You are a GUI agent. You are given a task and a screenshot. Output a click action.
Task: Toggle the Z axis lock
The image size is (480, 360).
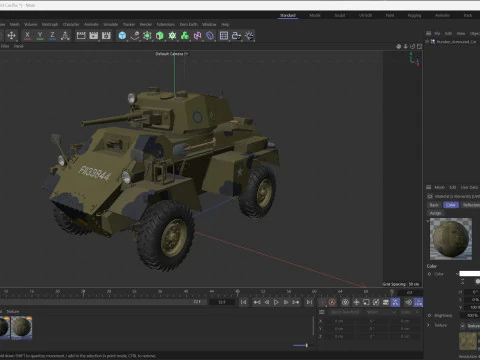pos(52,36)
